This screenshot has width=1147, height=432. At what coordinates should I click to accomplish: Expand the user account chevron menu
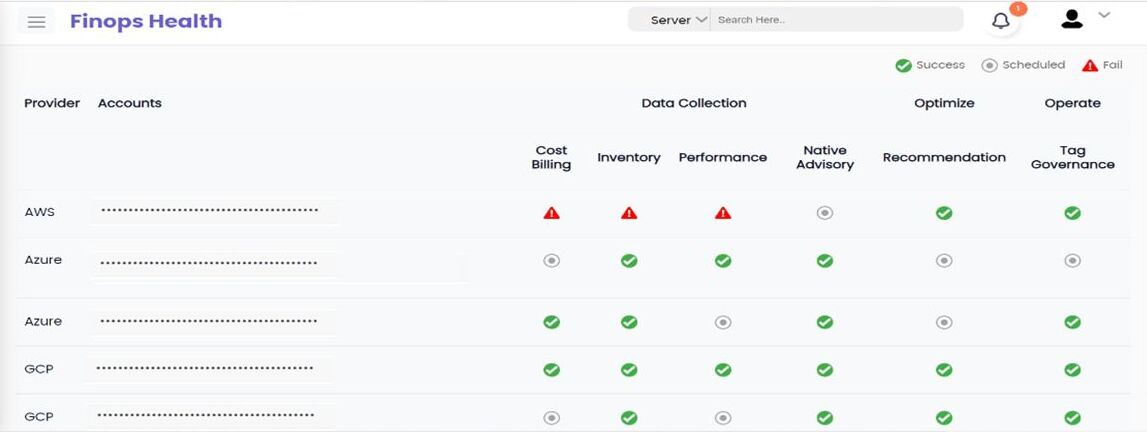pos(1104,15)
